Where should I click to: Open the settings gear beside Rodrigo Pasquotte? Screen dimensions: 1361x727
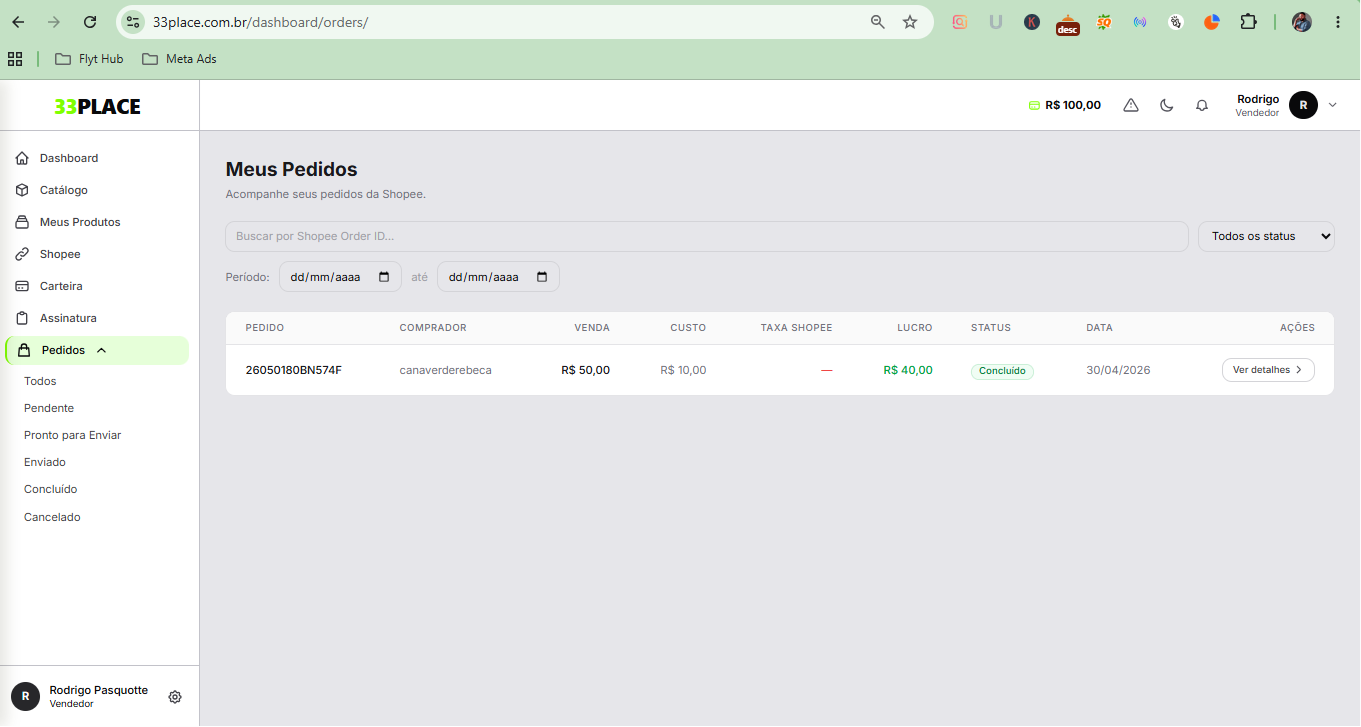[175, 697]
